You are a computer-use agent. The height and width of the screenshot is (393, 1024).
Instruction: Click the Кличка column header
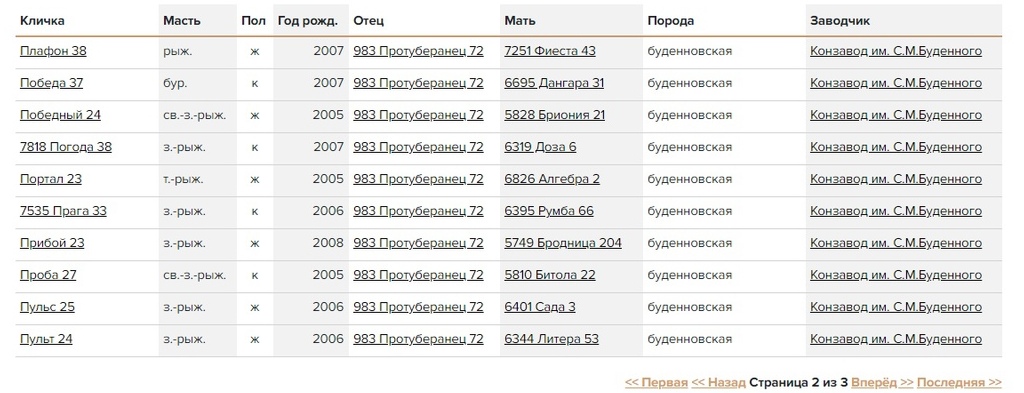(x=42, y=21)
